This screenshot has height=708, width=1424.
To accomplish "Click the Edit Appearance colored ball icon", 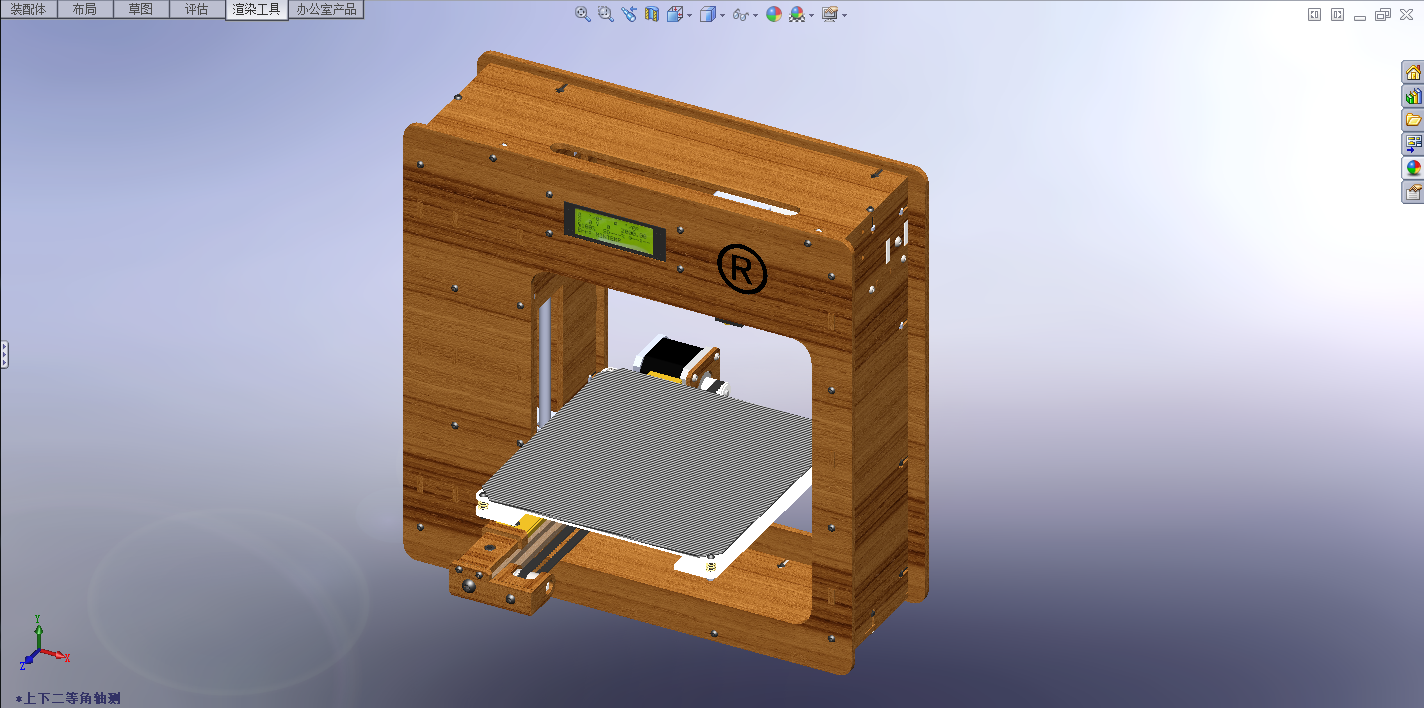I will [773, 14].
